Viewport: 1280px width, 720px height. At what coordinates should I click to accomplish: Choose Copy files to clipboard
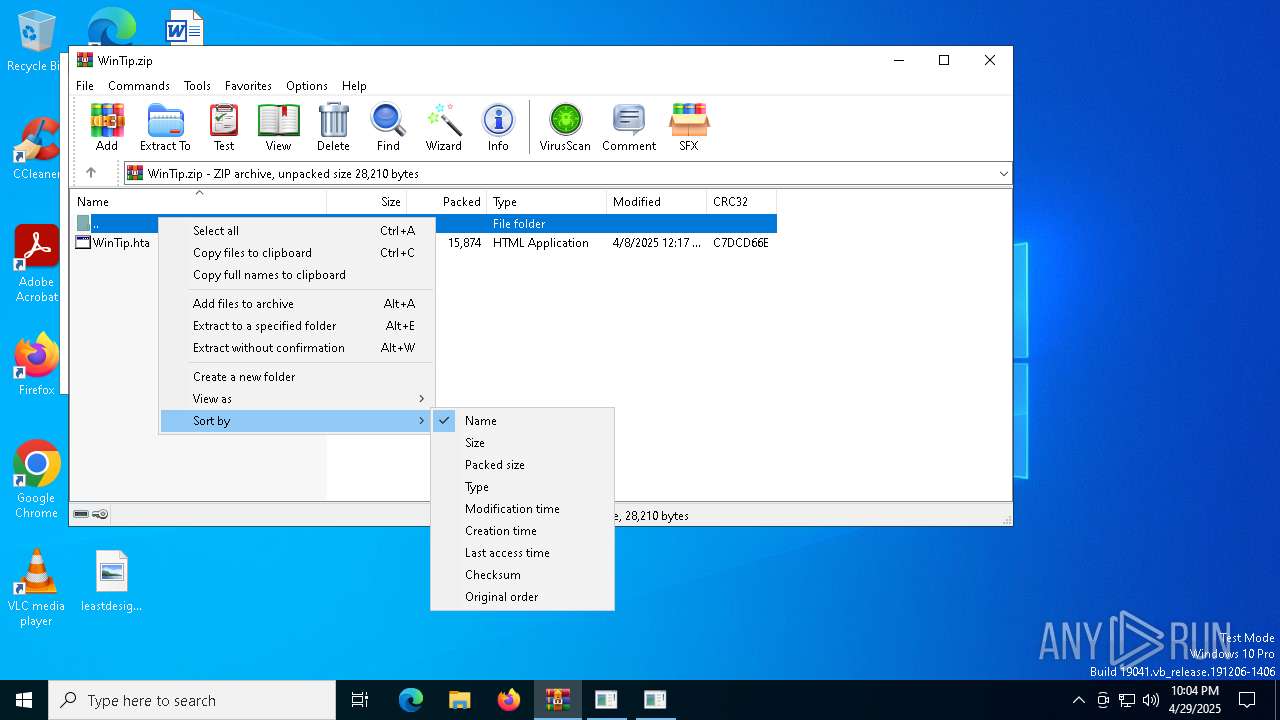(x=297, y=253)
